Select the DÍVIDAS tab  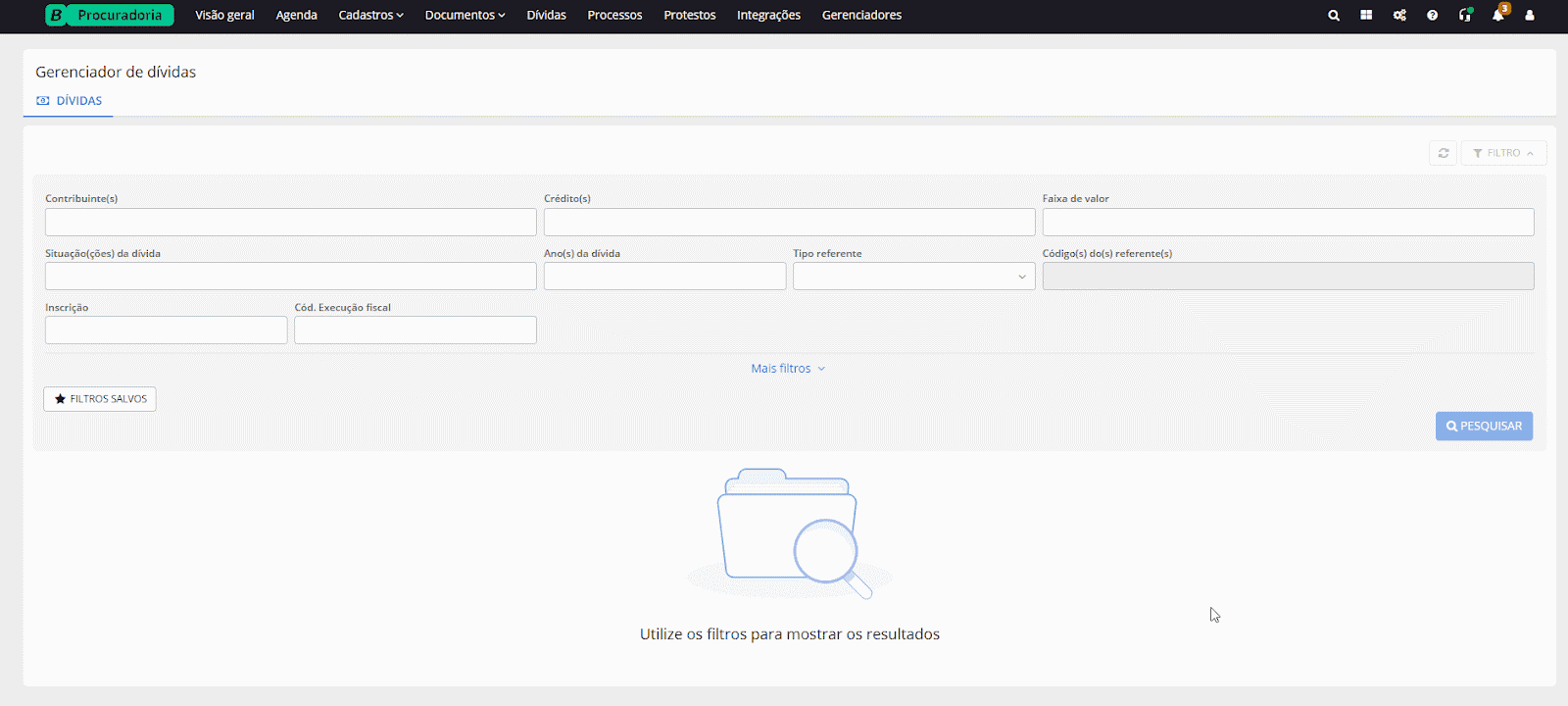[70, 101]
